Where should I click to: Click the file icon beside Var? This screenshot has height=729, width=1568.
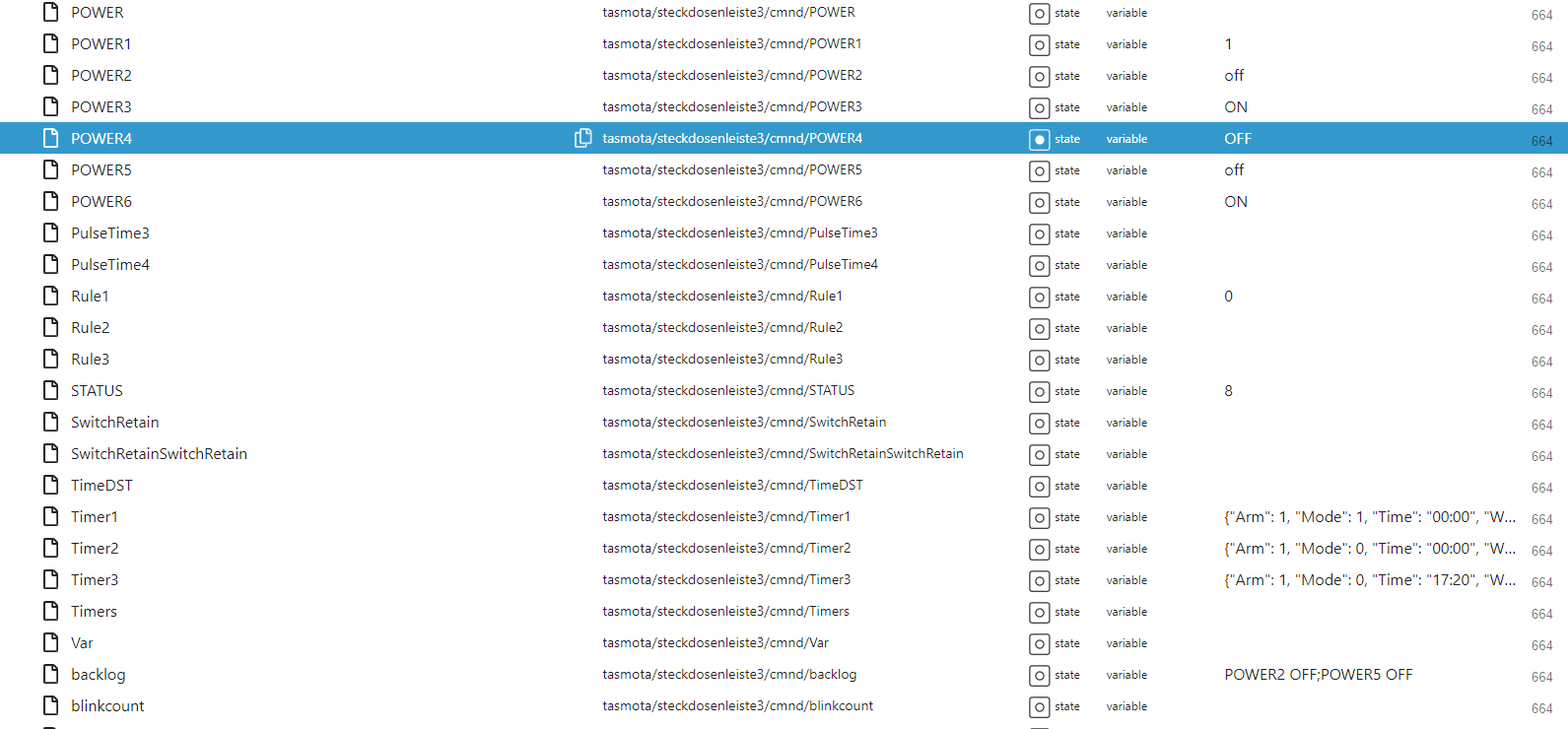[51, 642]
